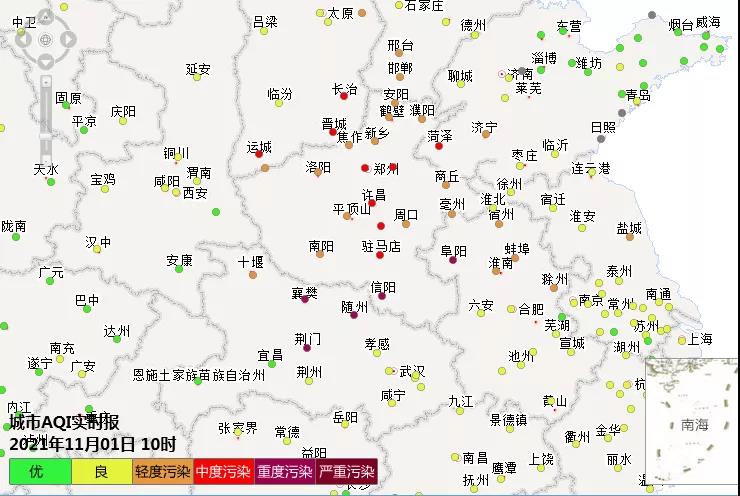
Task: Click the 郑州 city label
Action: tap(386, 169)
